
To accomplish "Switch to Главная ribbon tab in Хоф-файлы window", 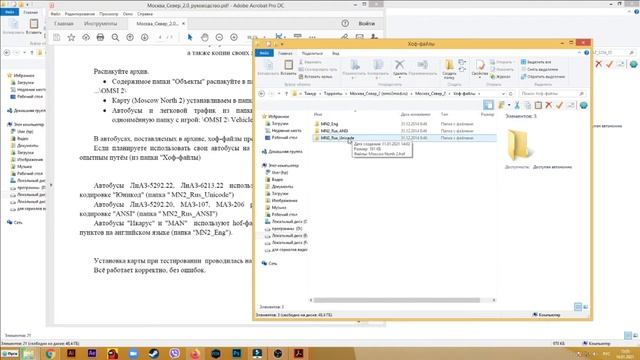I will coord(285,53).
